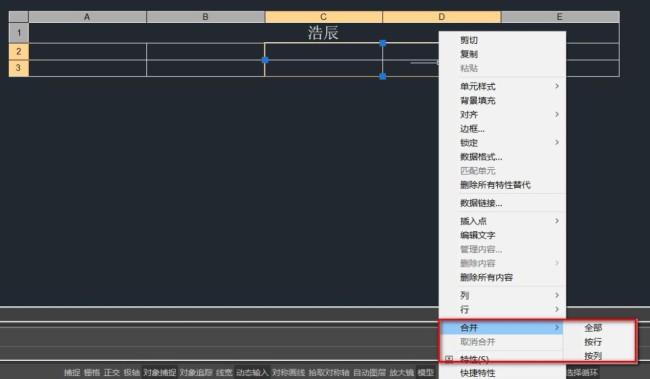
Task: Select column header D
Action: click(441, 17)
